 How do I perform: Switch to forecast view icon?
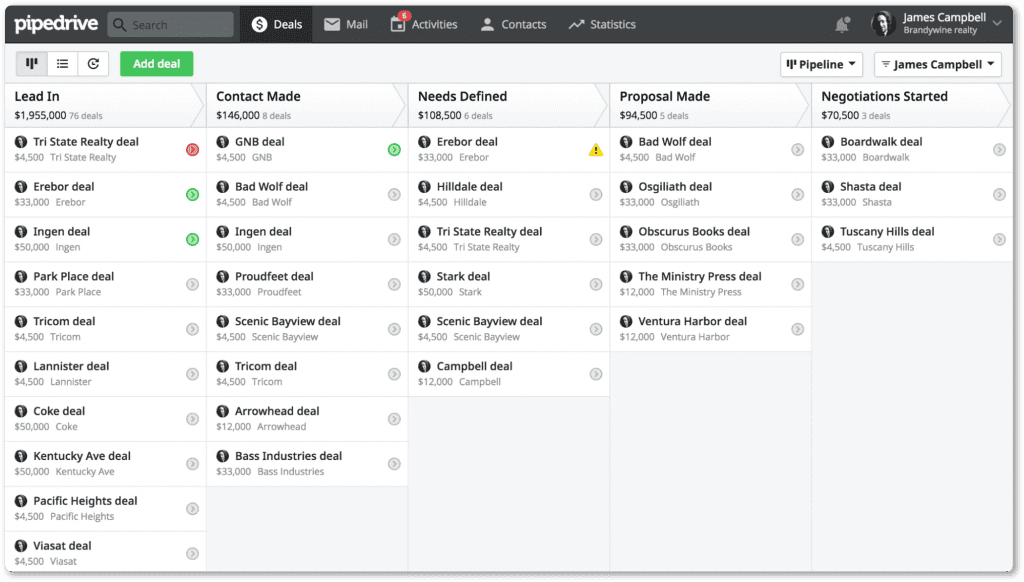tap(93, 64)
